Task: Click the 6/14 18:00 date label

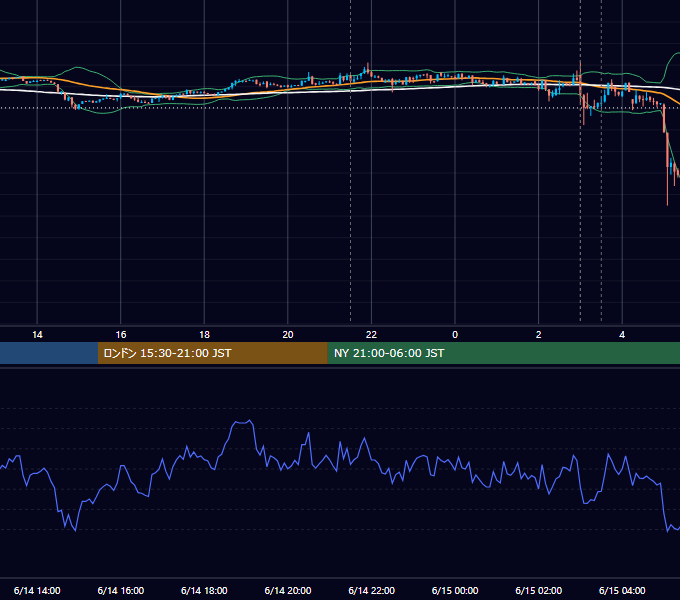Action: (204, 590)
